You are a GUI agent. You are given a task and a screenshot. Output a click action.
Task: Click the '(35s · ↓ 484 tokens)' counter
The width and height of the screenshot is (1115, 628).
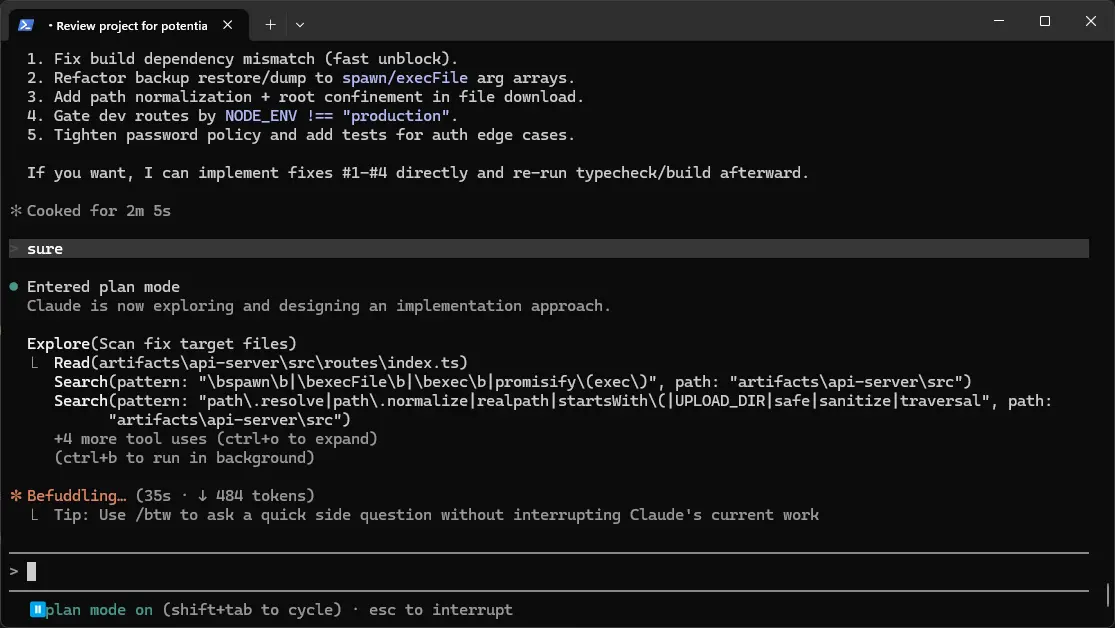225,496
